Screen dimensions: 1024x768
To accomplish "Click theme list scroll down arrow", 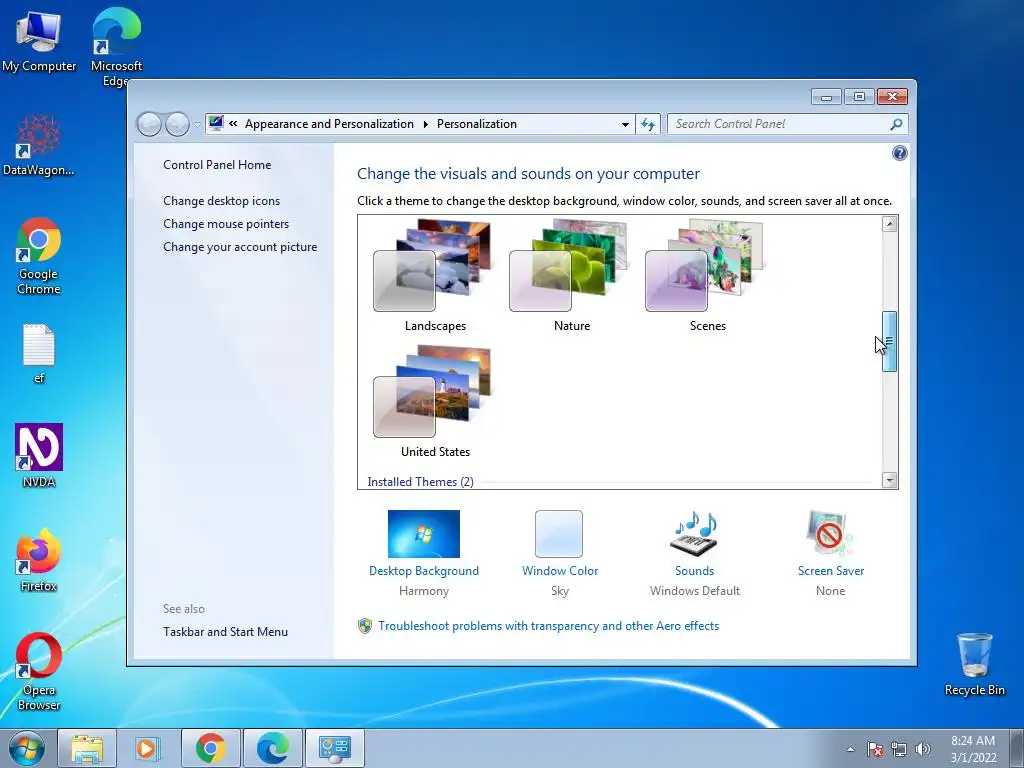I will tap(889, 480).
